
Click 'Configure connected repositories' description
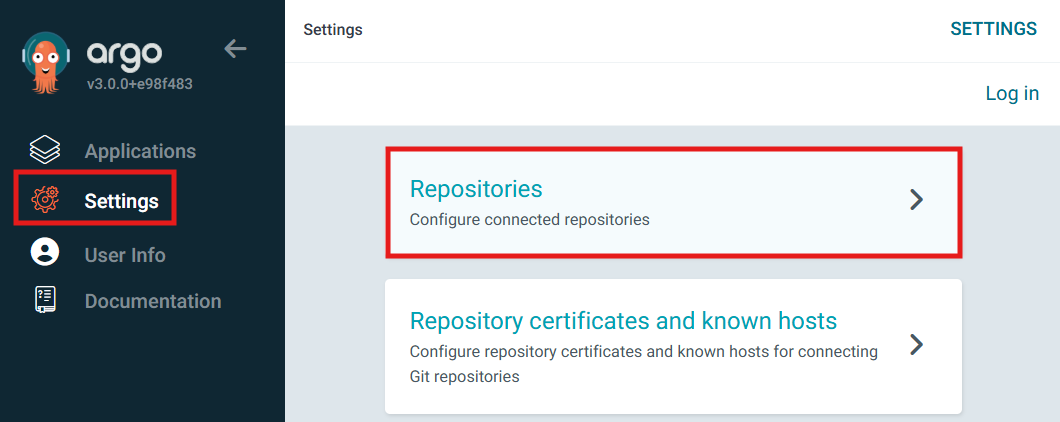click(529, 220)
